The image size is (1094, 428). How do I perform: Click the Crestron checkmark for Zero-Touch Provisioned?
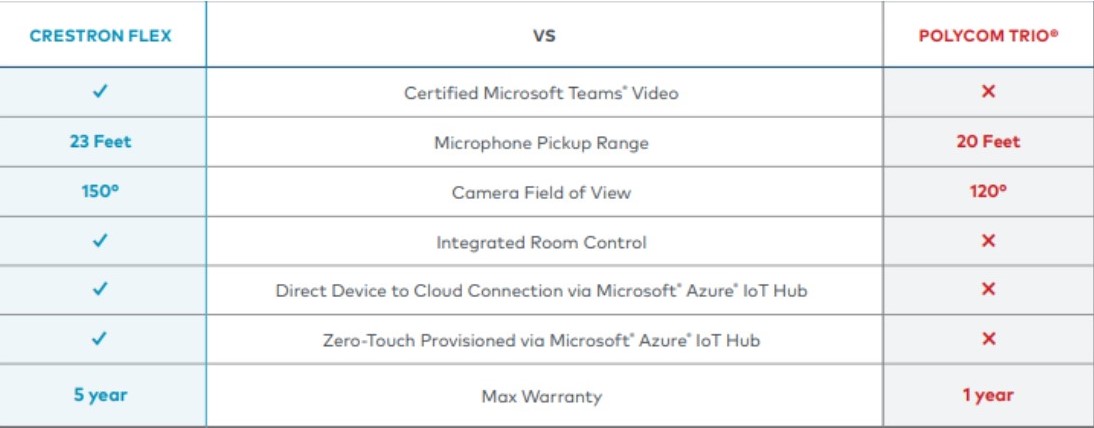coord(100,339)
